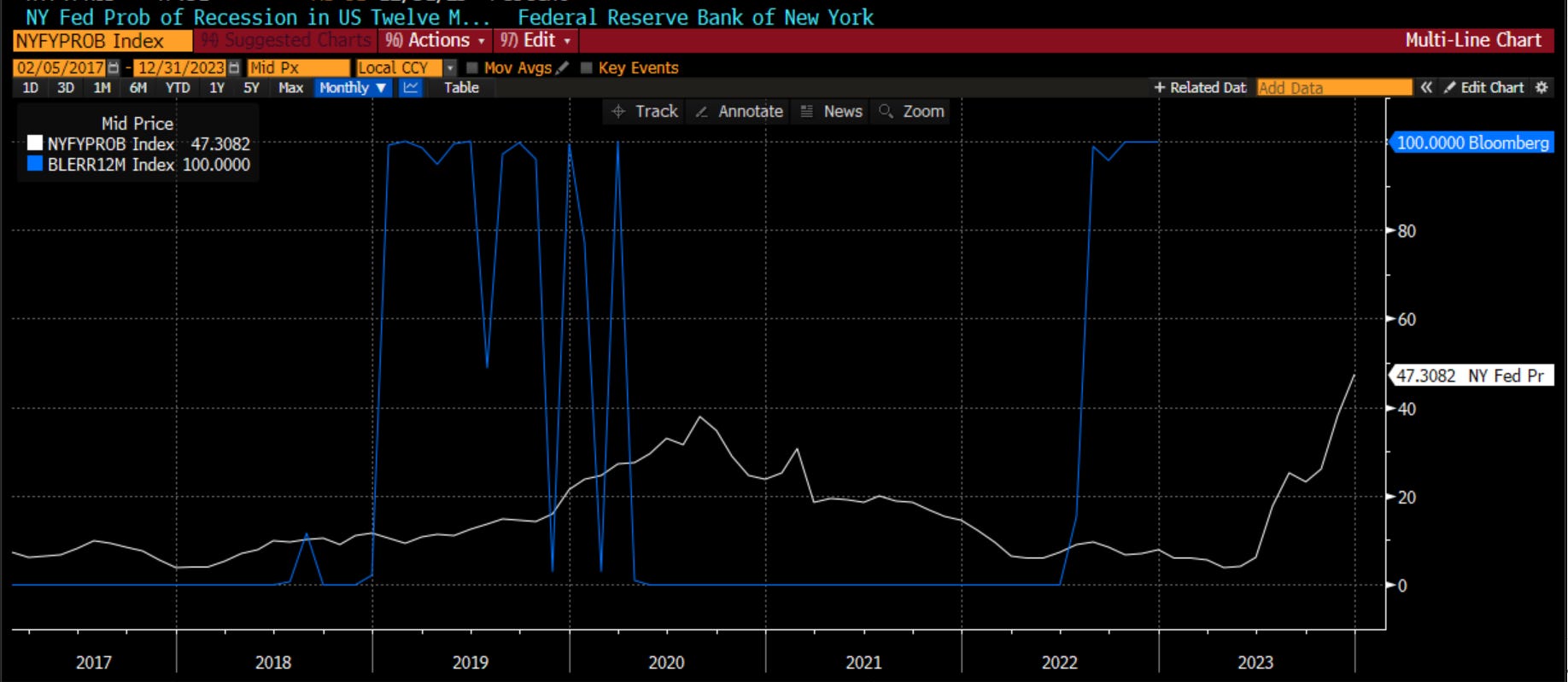Open the Monthly periodicity dropdown
This screenshot has height=682, width=1568.
[x=353, y=87]
